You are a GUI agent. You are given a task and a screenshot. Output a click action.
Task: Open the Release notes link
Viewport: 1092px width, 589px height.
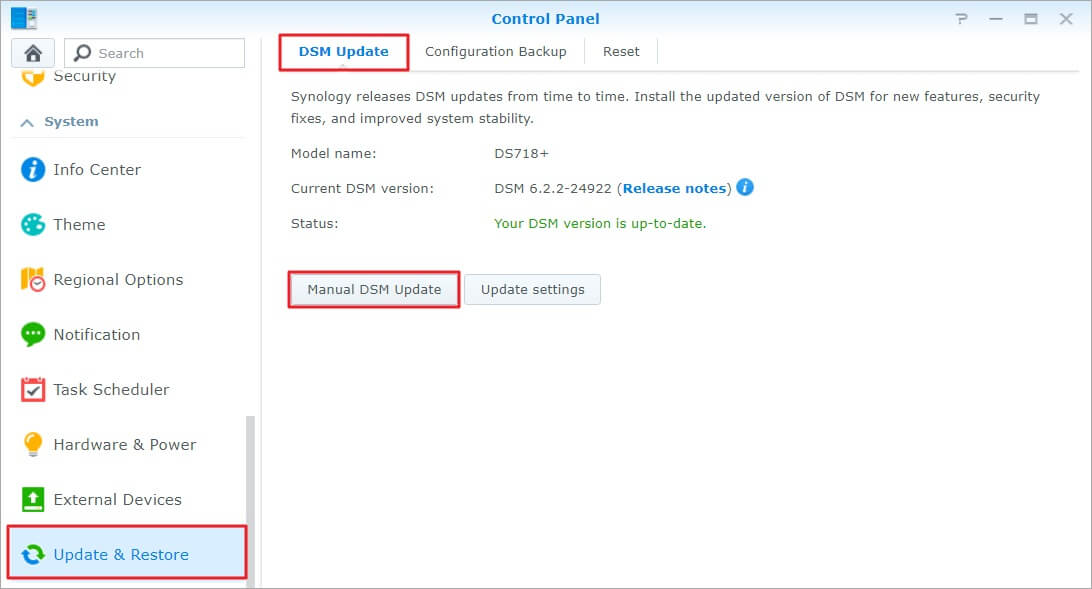point(674,188)
